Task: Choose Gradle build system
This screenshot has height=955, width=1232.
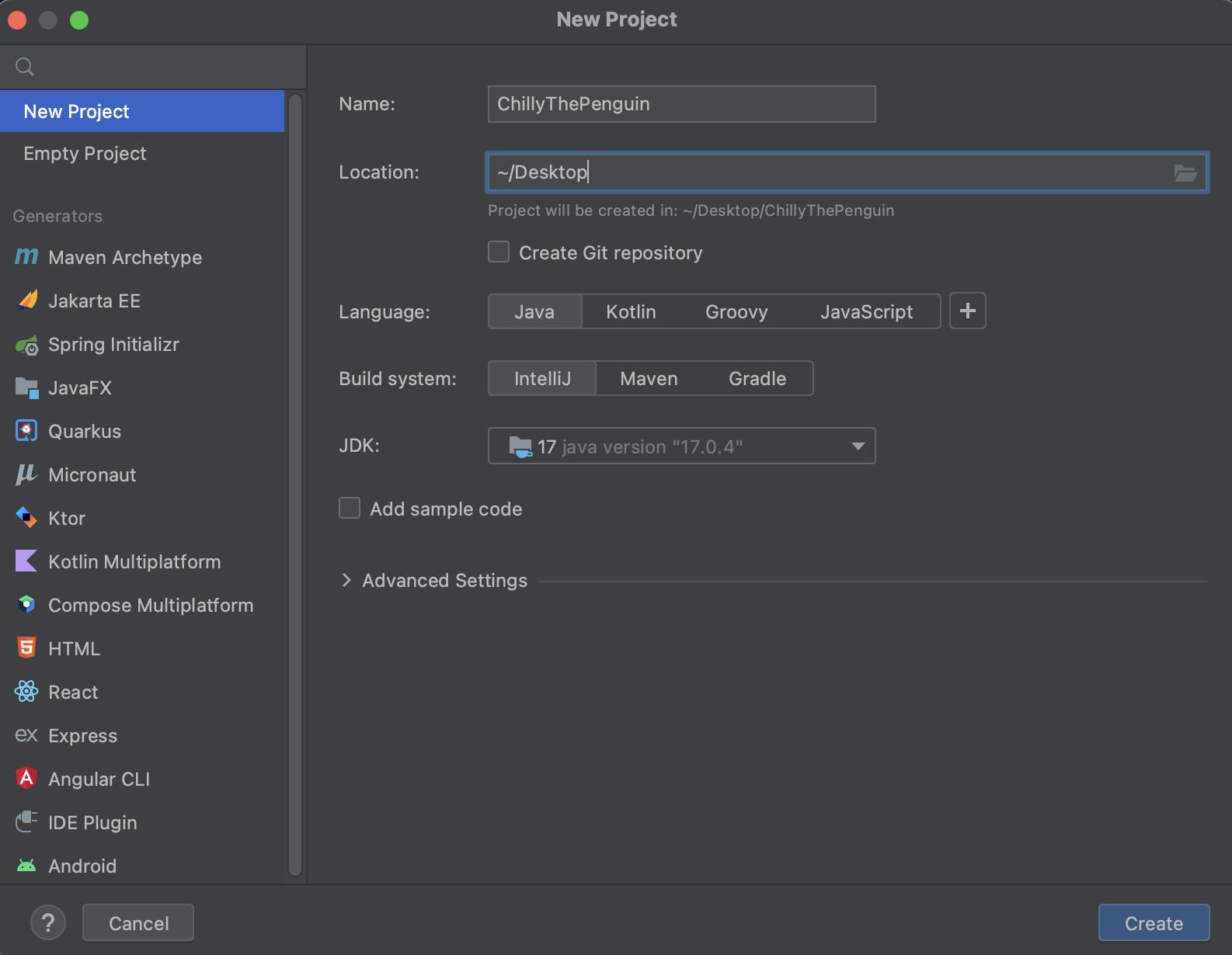Action: pyautogui.click(x=757, y=378)
